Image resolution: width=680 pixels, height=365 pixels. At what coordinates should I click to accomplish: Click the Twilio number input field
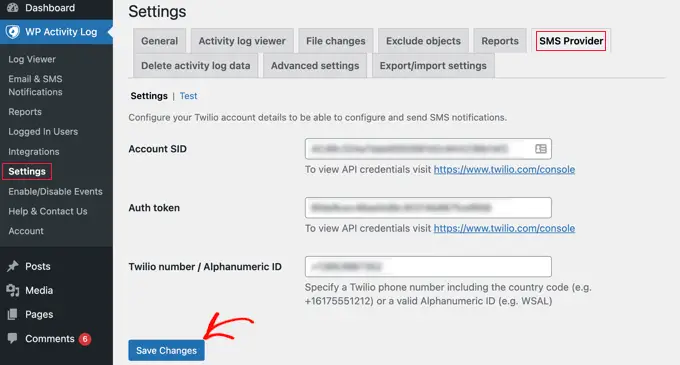(x=428, y=267)
